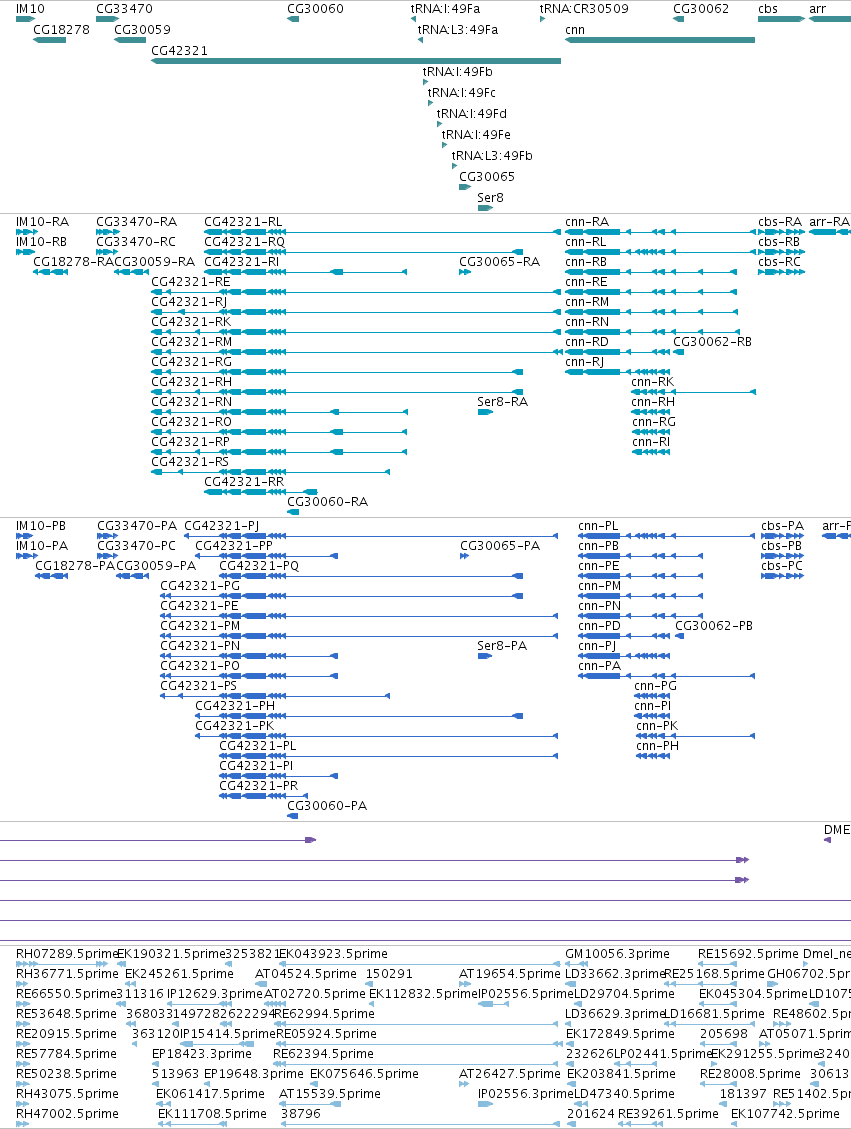Select transcript CG30065-RA
The image size is (851, 1129).
tap(500, 262)
